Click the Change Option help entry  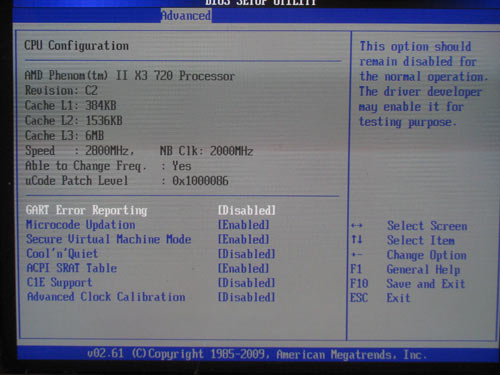tap(427, 255)
